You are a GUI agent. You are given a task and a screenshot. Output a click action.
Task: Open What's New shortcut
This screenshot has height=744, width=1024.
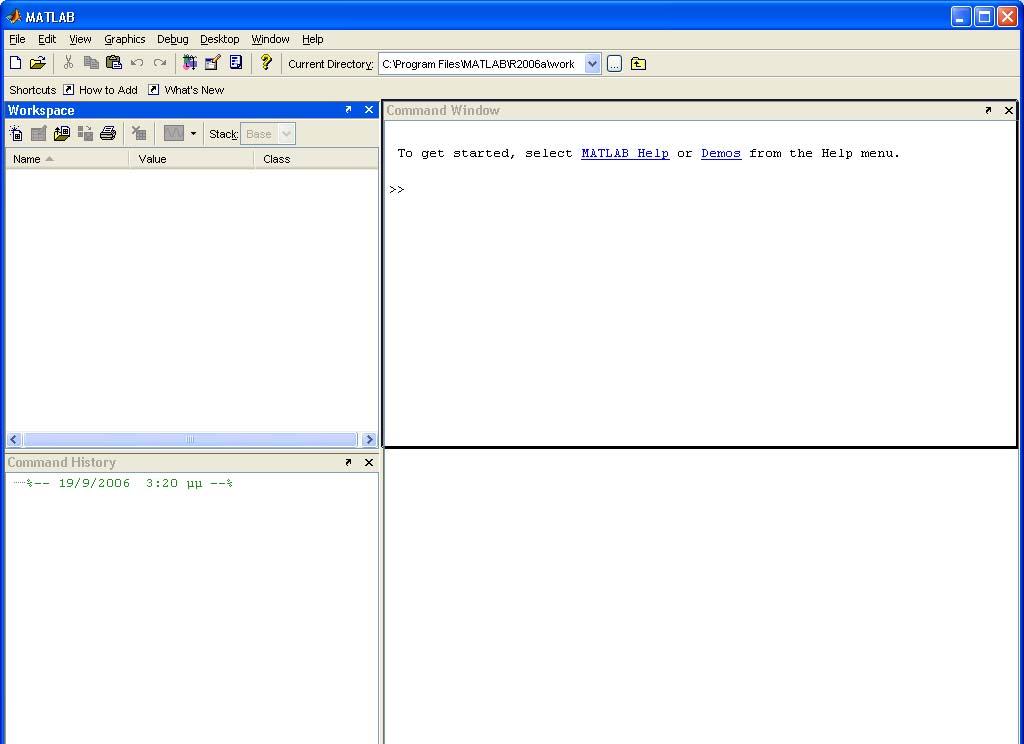point(186,90)
